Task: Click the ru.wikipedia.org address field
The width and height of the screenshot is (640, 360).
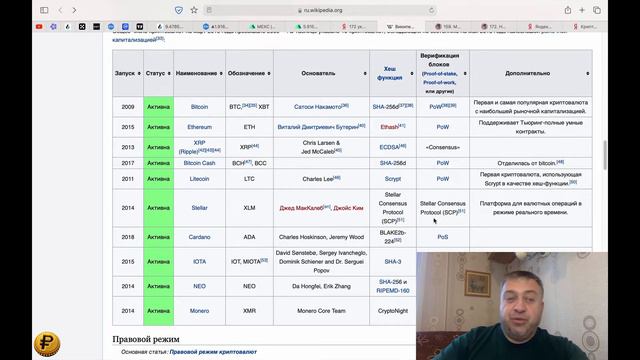Action: pyautogui.click(x=320, y=10)
